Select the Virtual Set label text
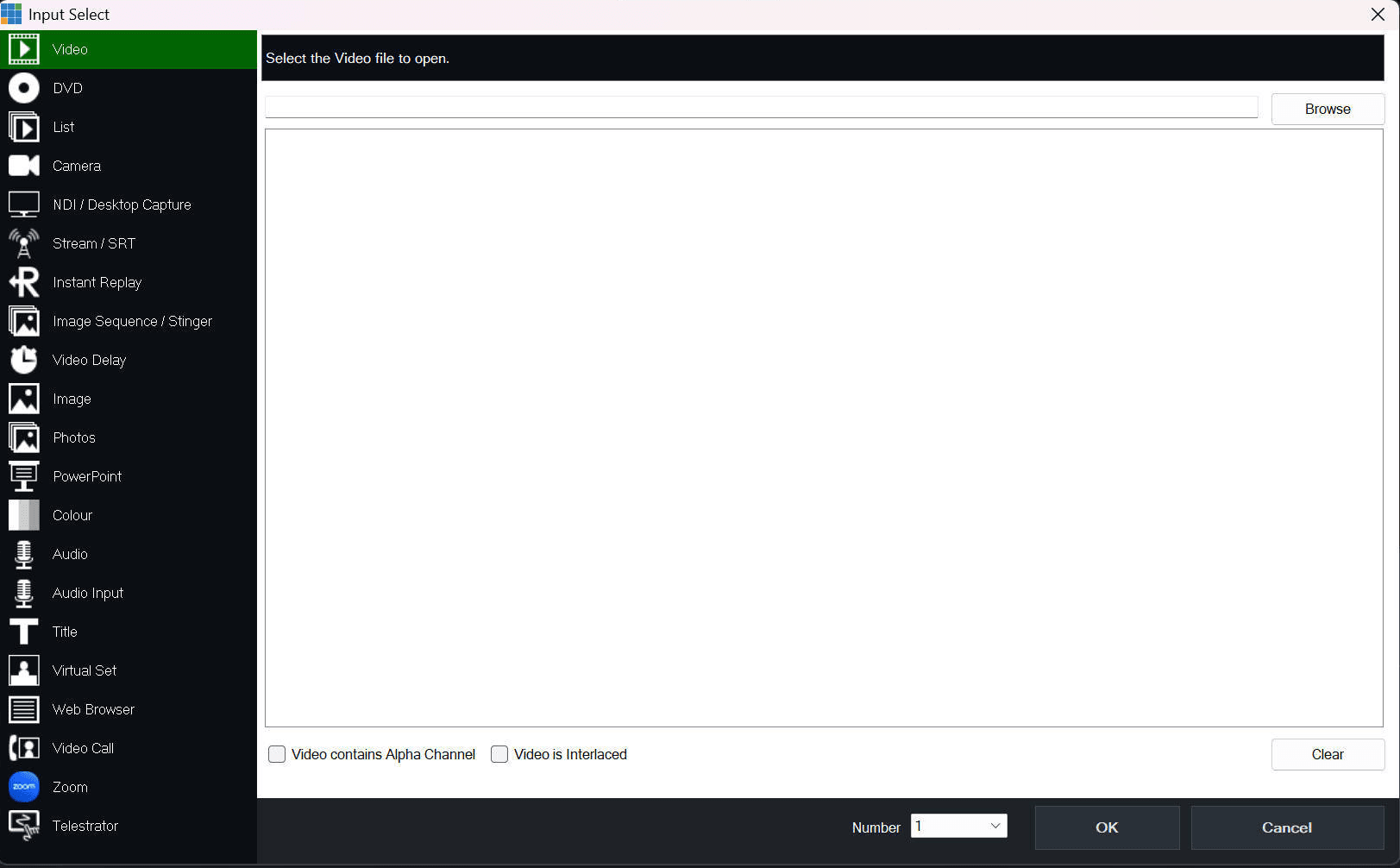The height and width of the screenshot is (868, 1400). [85, 670]
